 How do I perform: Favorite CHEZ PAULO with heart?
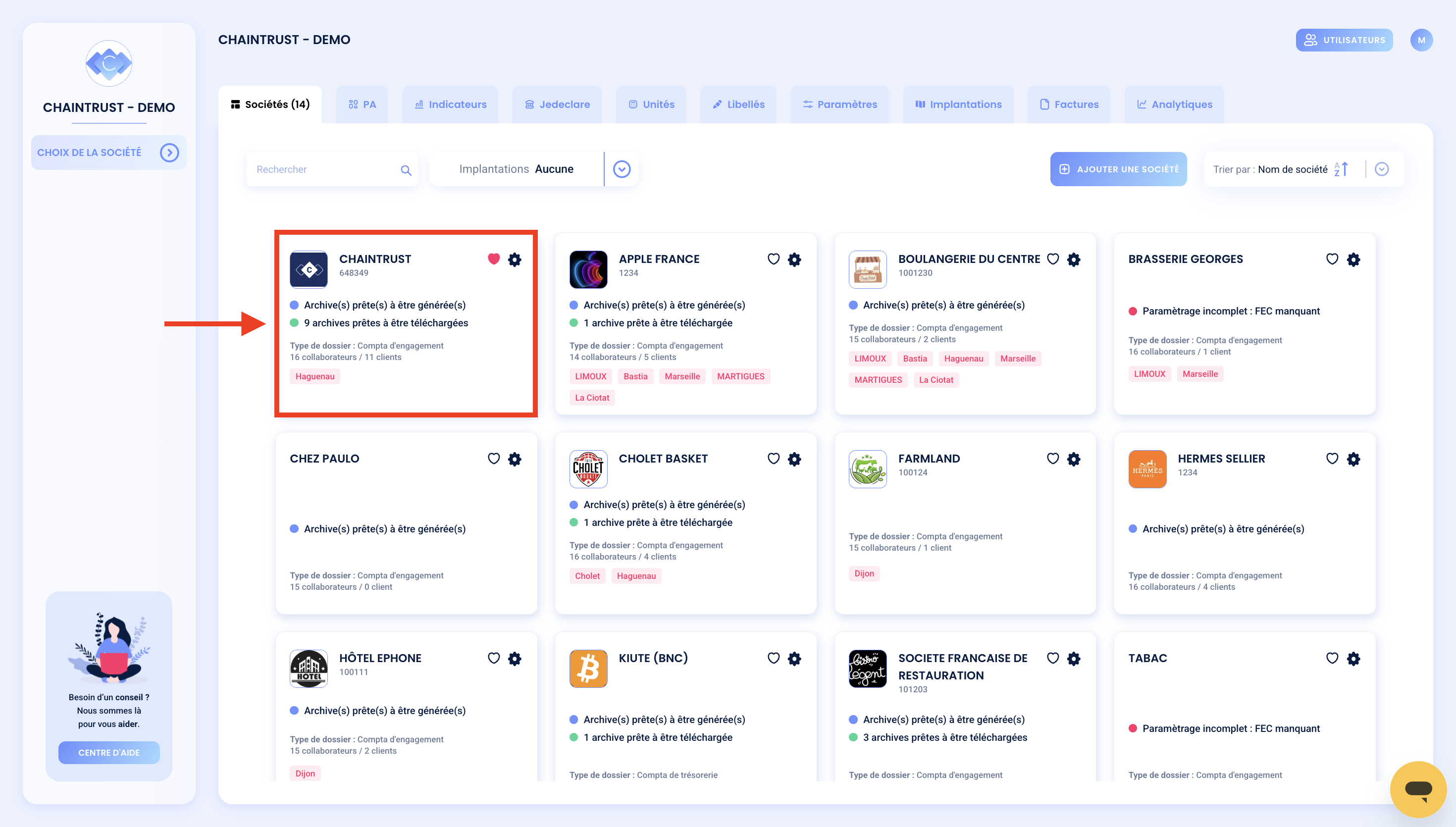[493, 459]
